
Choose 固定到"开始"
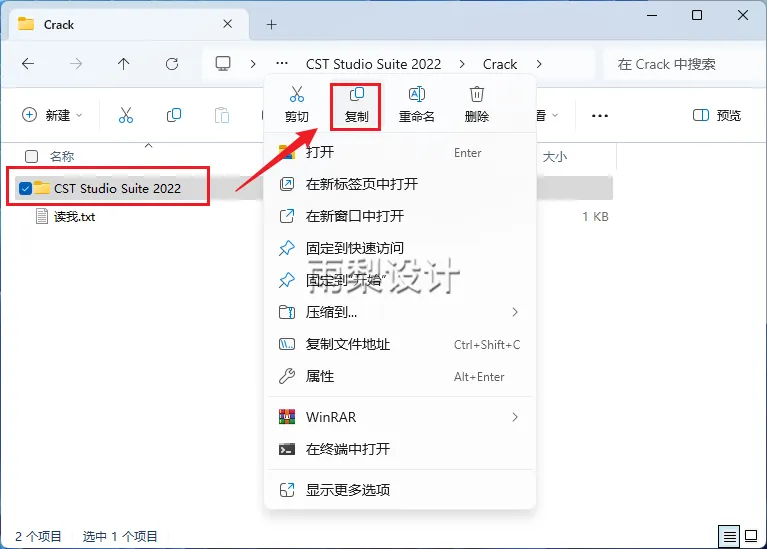tap(399, 280)
